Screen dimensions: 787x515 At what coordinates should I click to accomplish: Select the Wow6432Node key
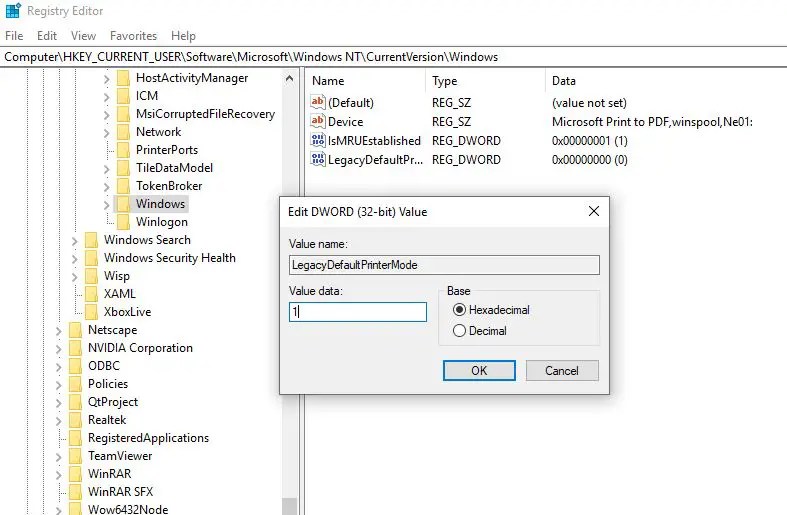pyautogui.click(x=128, y=509)
